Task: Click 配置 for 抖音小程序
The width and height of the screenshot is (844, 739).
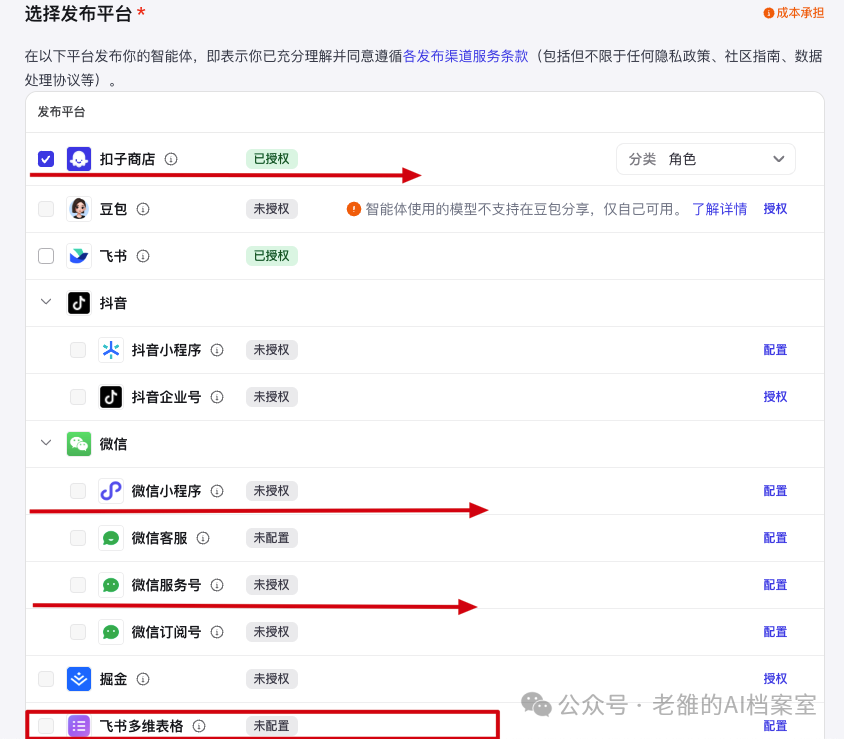Action: click(x=775, y=350)
